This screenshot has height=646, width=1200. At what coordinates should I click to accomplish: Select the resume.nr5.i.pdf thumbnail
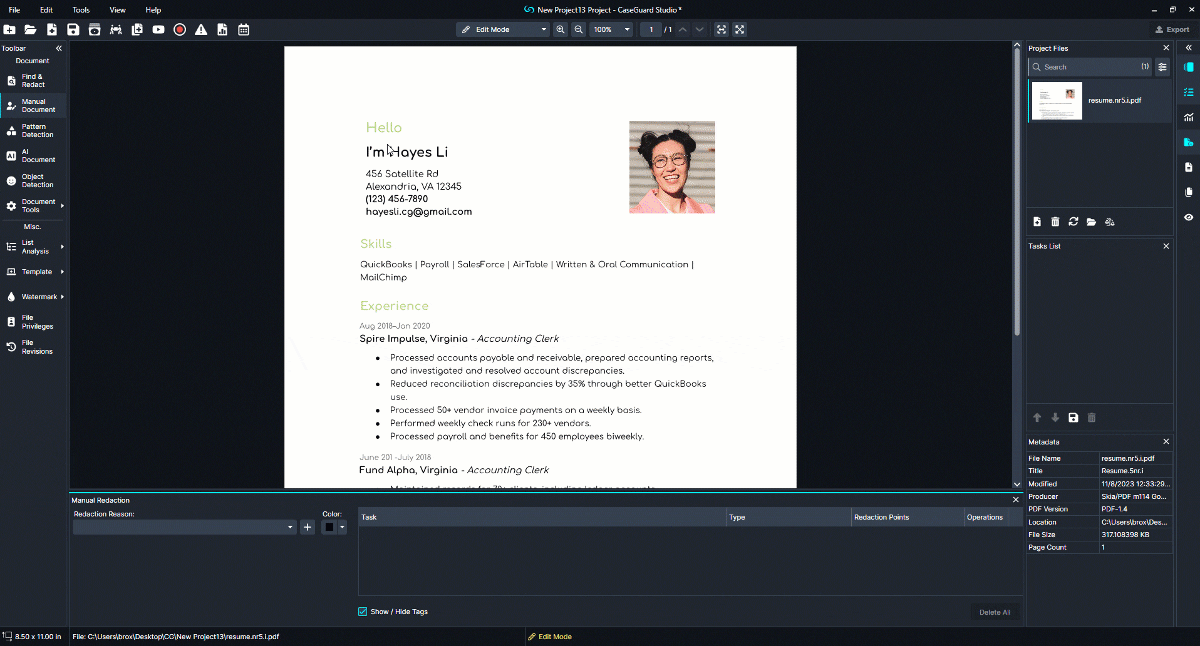tap(1056, 101)
